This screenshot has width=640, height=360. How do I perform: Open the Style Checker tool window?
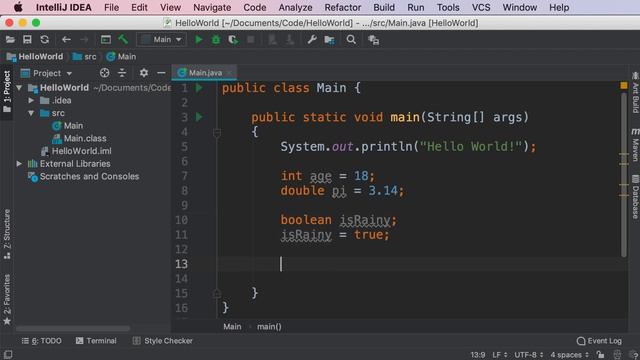click(x=162, y=341)
